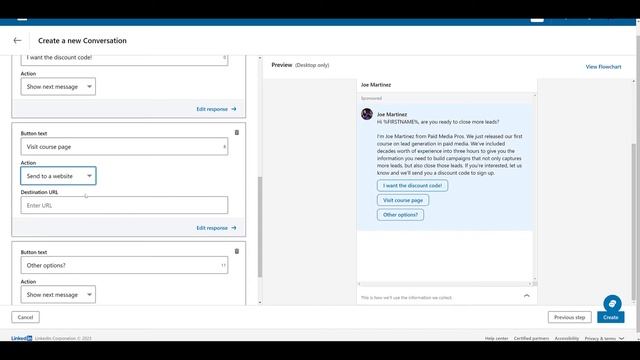640x360 pixels.
Task: Click the LinkedIn logo in the footer
Action: coord(21,338)
